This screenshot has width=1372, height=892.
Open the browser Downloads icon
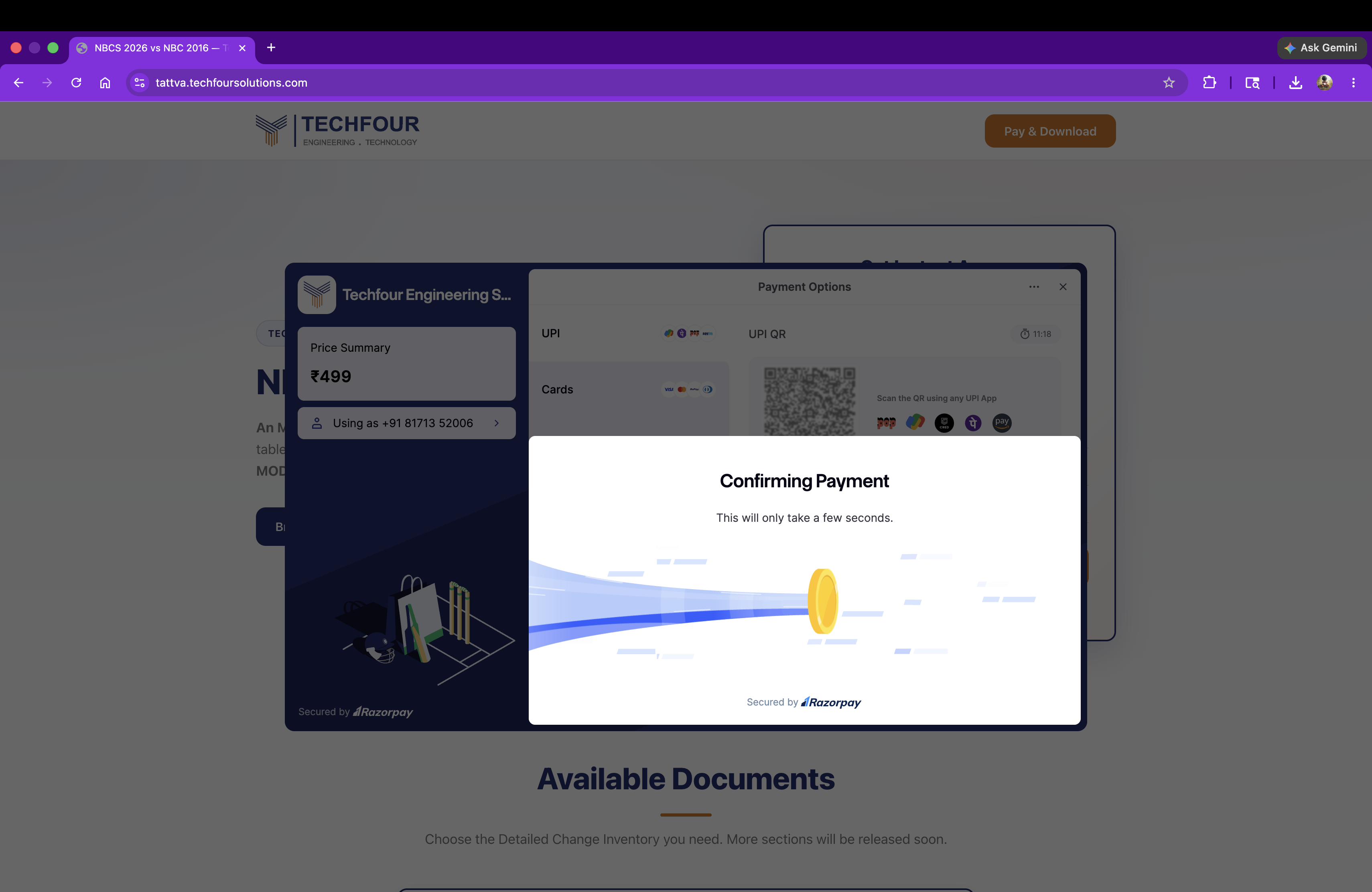pos(1295,82)
